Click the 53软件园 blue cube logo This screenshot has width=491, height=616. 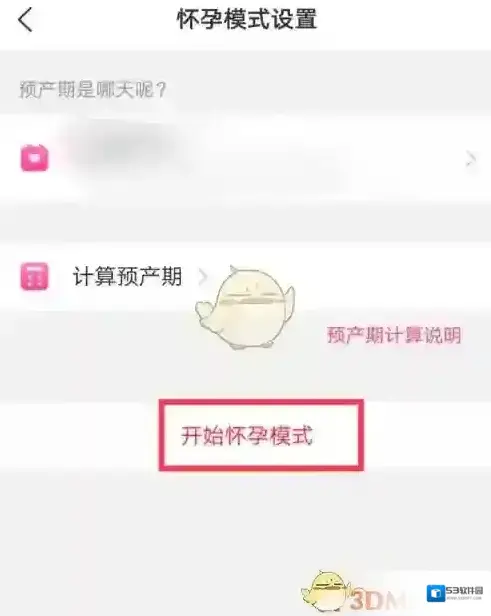(x=435, y=593)
